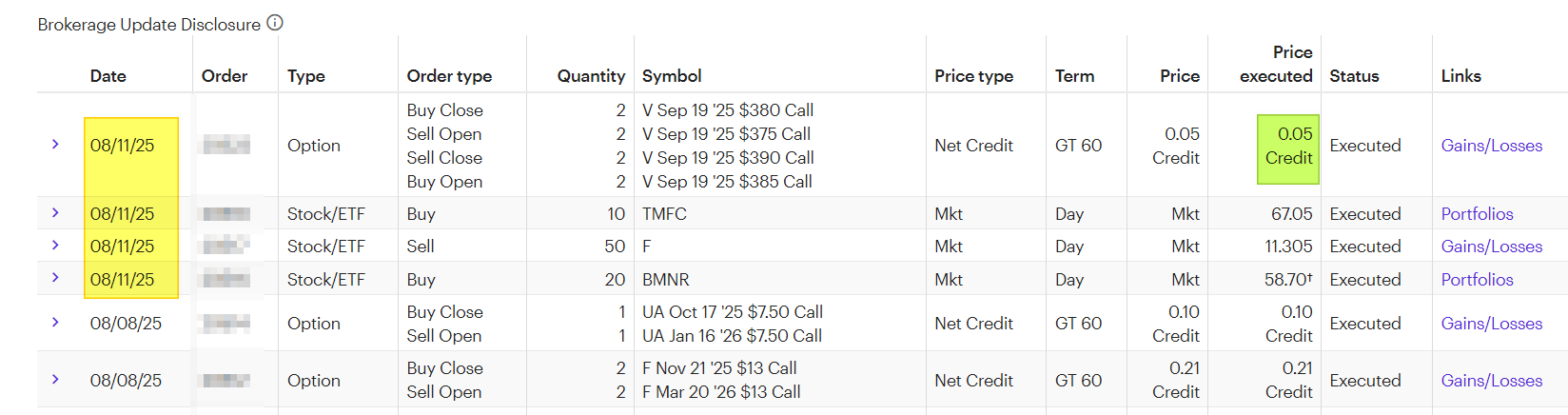Viewport: 1568px width, 415px height.
Task: Expand the TMFC buy order row
Action: click(x=55, y=213)
